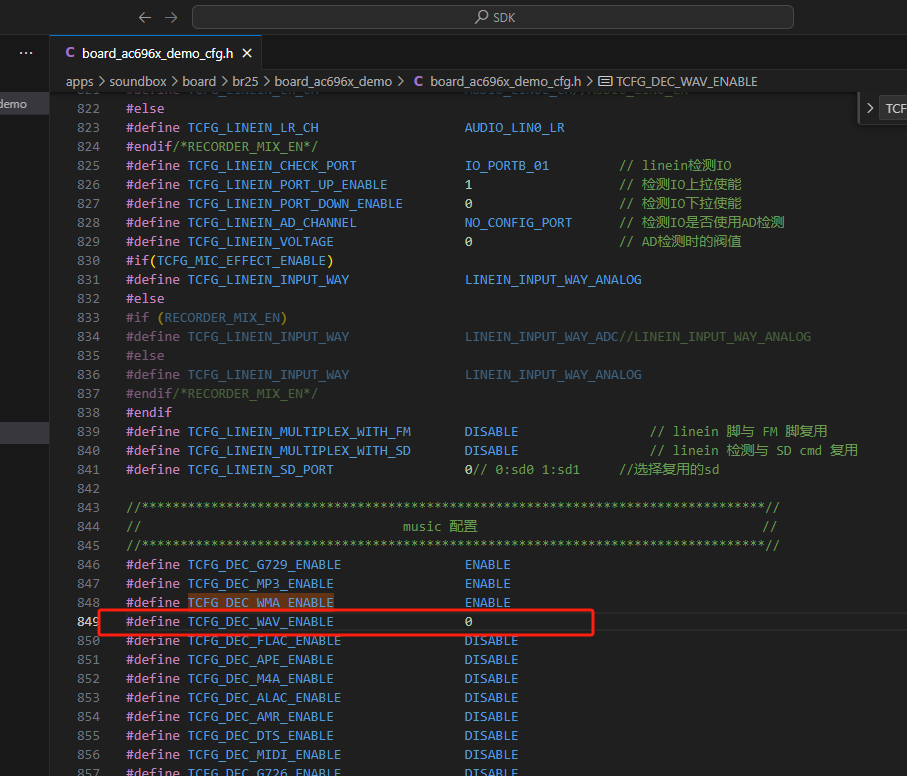
Task: Select the demo item in the sidebar
Action: pos(24,104)
